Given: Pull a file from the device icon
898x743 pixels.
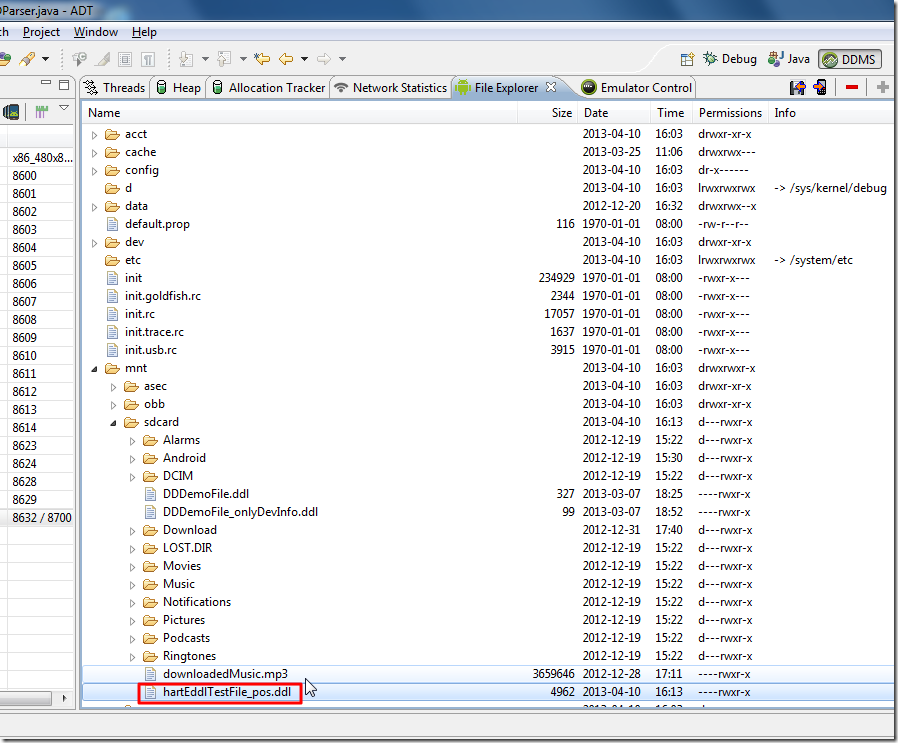Looking at the screenshot, I should (797, 88).
